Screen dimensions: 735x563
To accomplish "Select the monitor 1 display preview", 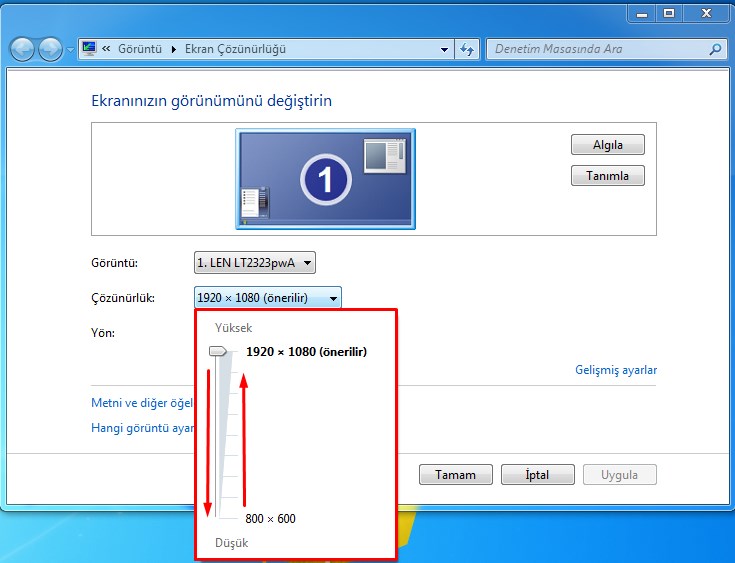I will pyautogui.click(x=326, y=176).
